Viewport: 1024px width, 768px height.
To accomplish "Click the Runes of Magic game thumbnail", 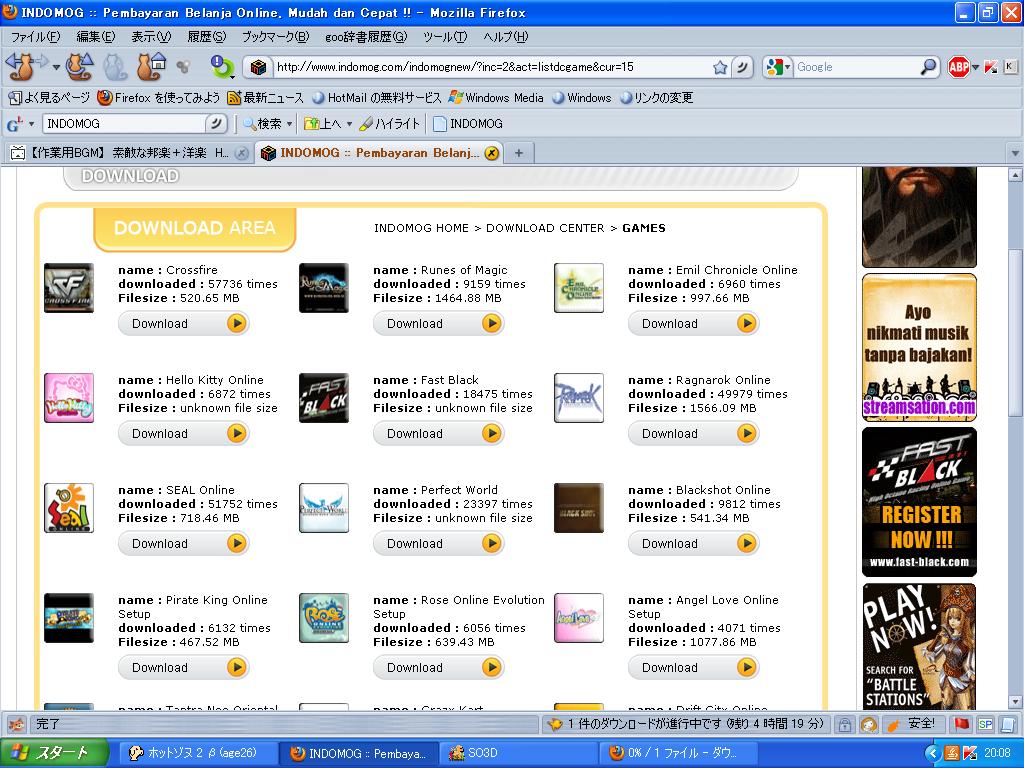I will [324, 288].
